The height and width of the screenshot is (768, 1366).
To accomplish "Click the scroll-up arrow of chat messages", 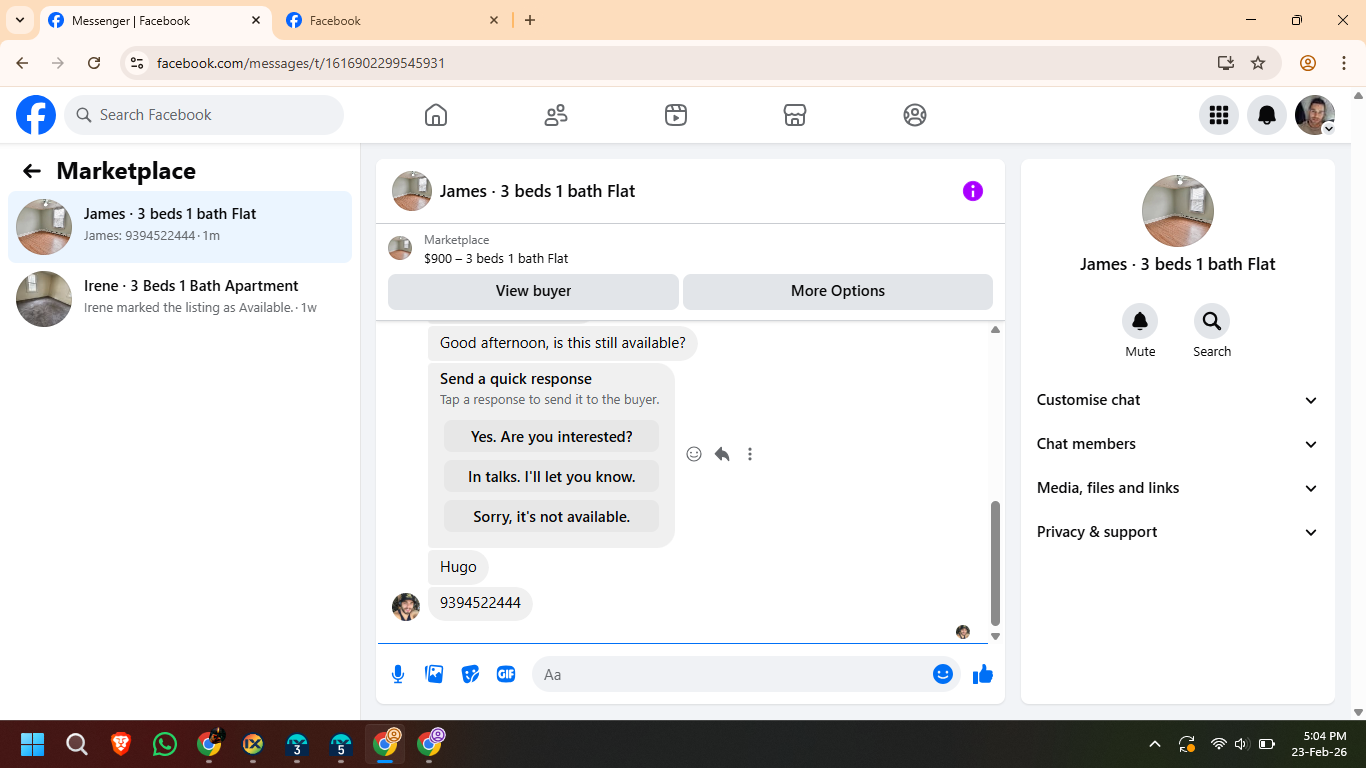I will (995, 330).
